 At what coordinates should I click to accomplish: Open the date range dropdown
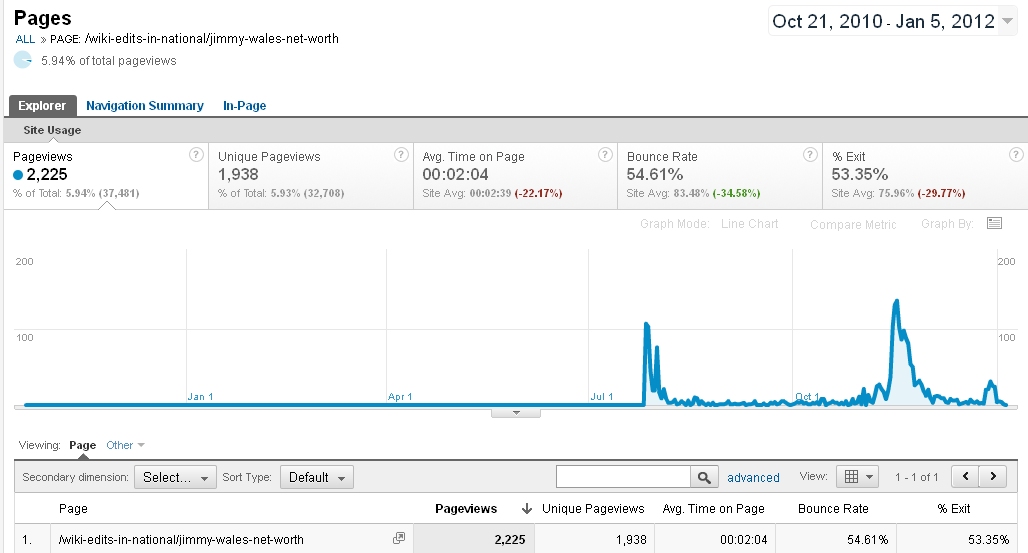click(x=895, y=21)
